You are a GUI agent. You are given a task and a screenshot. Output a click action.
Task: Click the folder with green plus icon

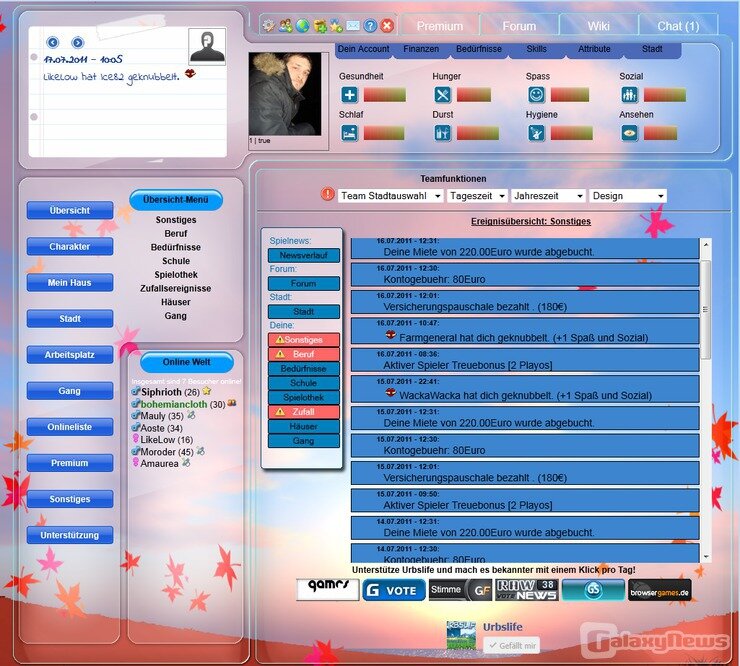[320, 25]
